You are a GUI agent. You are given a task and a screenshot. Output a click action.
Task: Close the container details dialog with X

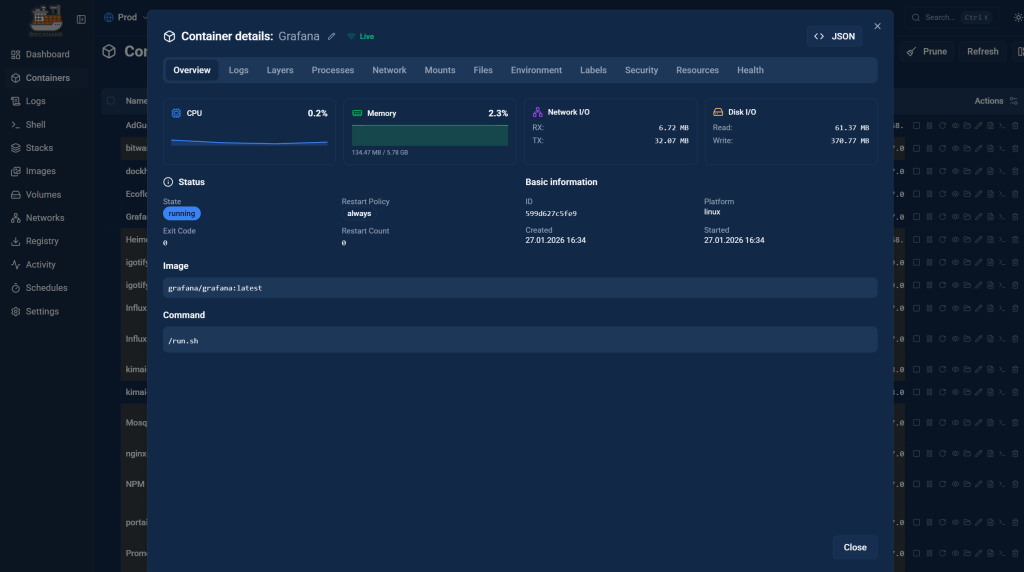877,26
